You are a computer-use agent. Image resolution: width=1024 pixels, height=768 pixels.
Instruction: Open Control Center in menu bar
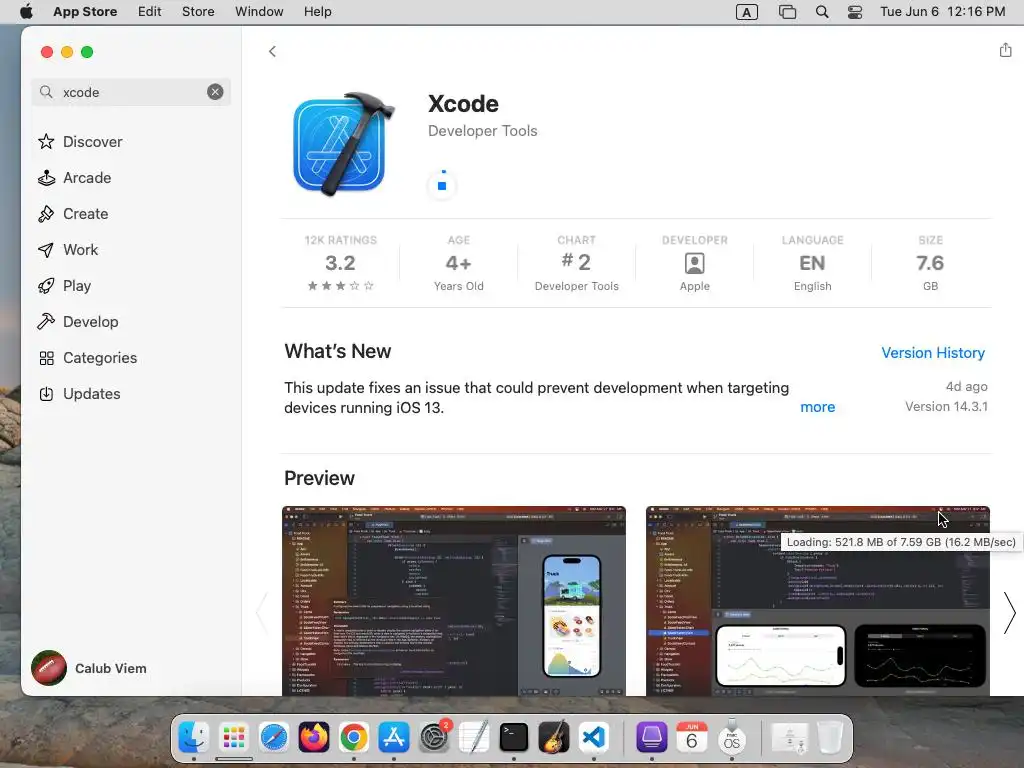[x=854, y=12]
